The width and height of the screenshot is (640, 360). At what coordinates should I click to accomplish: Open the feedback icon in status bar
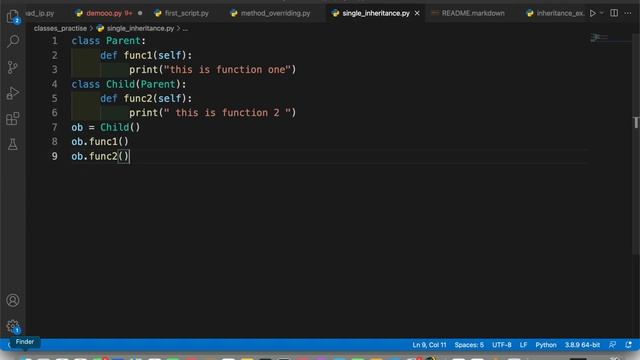(x=612, y=345)
